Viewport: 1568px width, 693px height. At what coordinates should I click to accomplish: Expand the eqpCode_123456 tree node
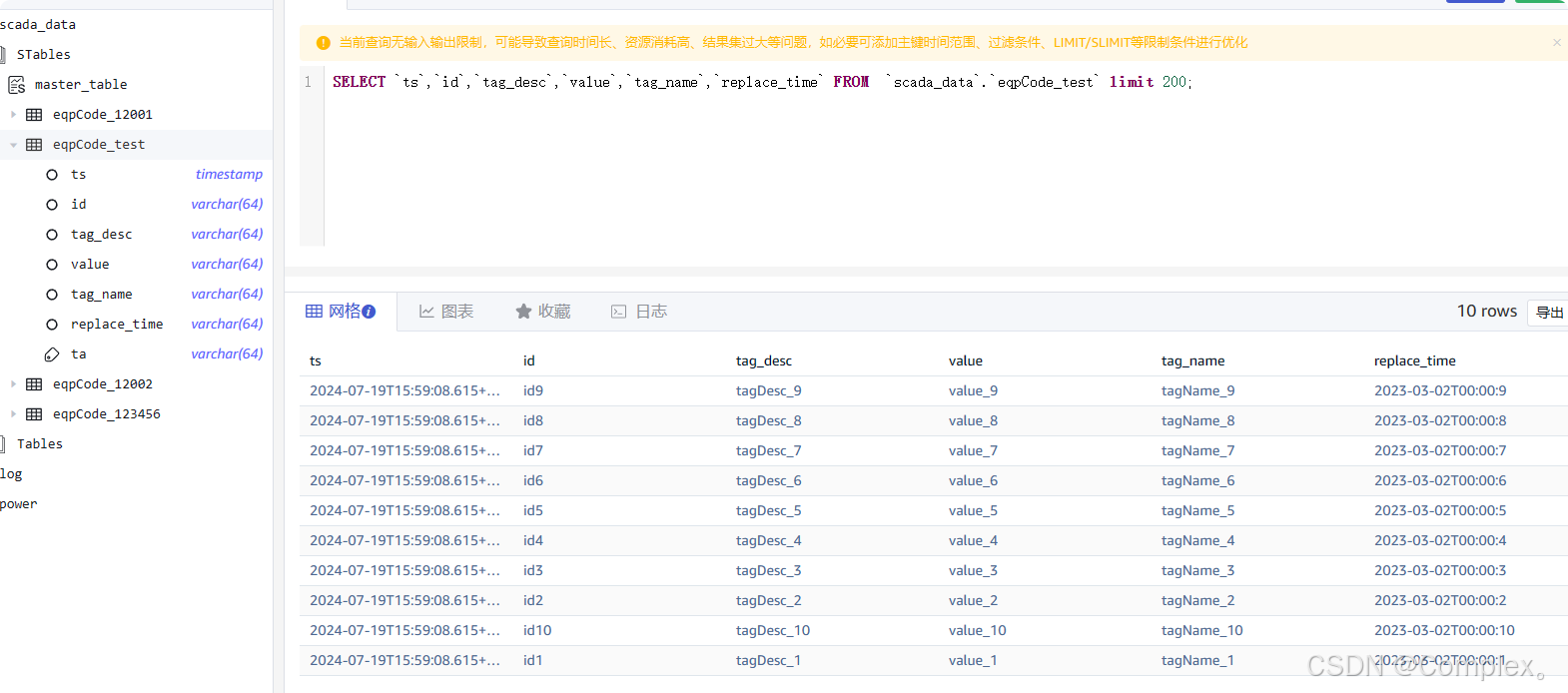(x=13, y=414)
